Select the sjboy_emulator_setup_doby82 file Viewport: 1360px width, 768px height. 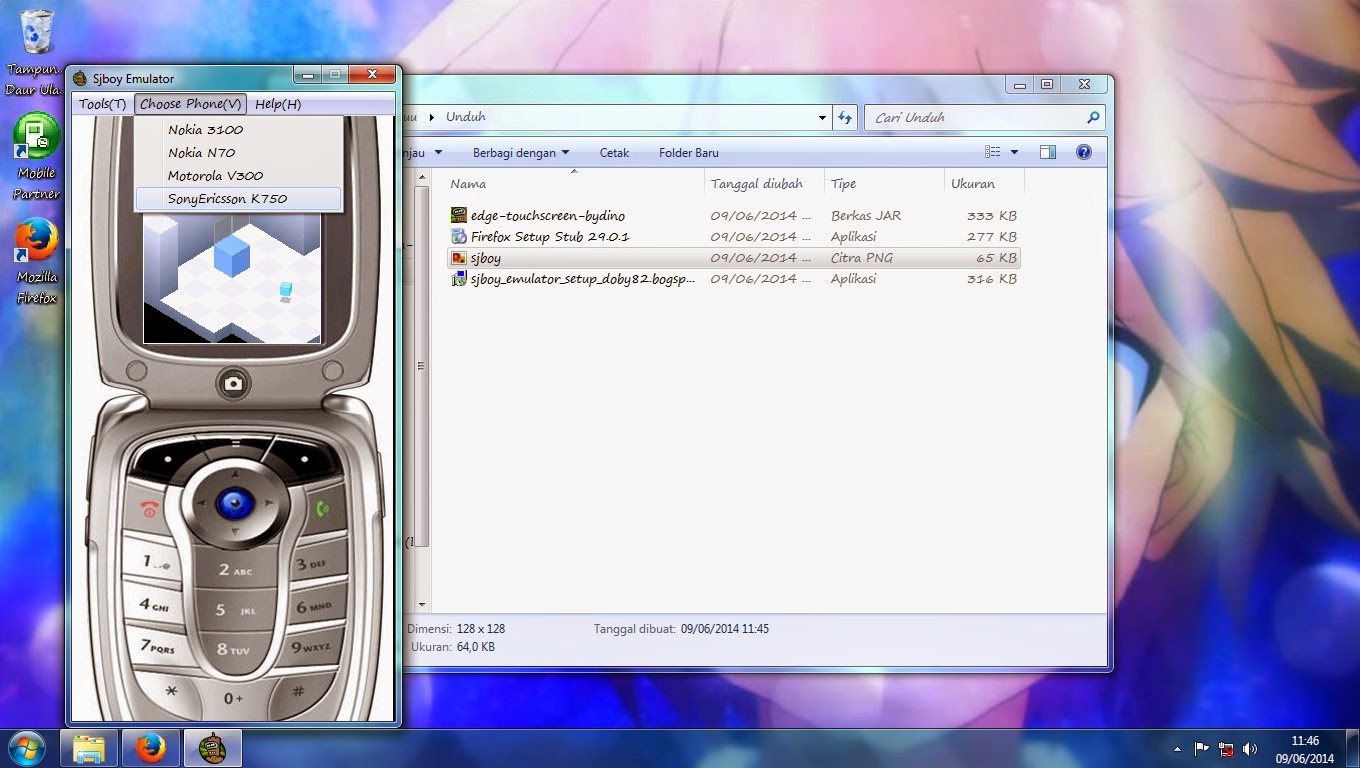(733, 279)
